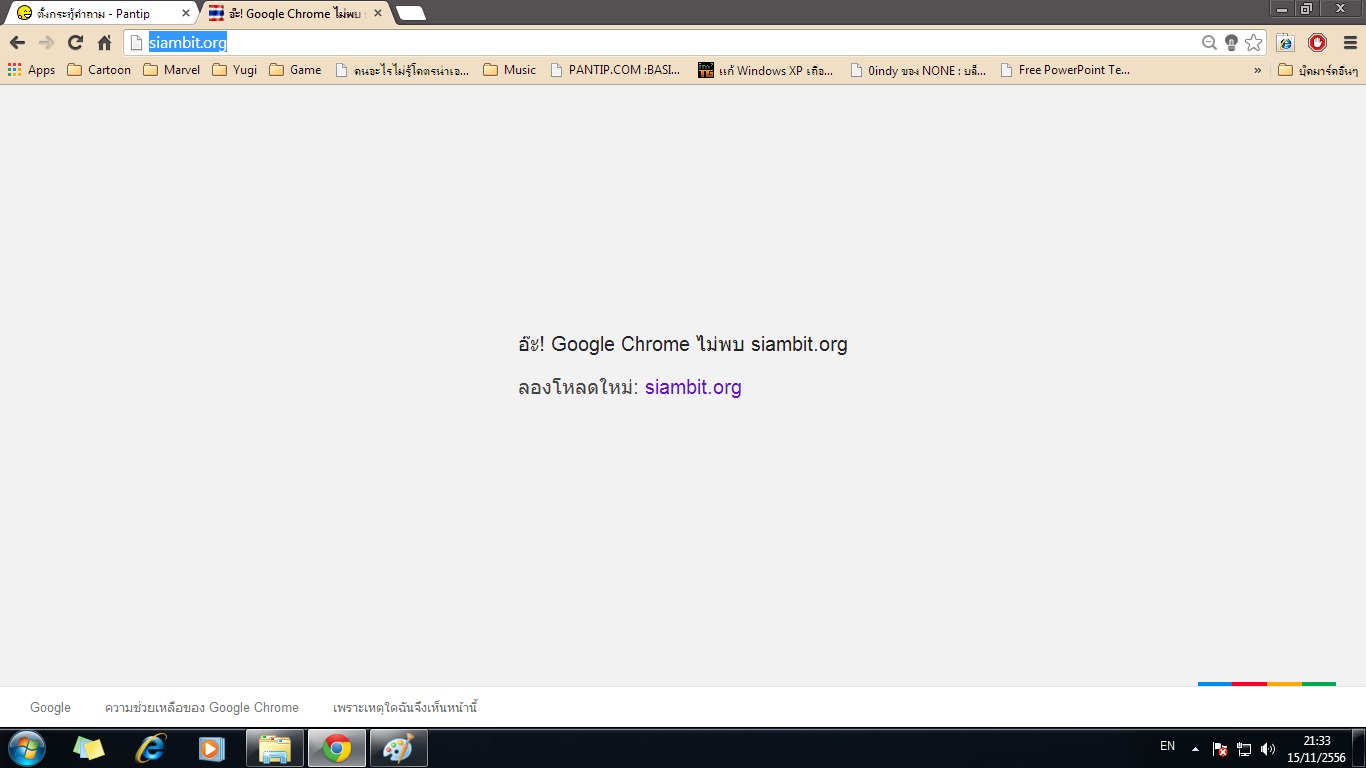Open the other bookmarks folder
This screenshot has height=768, width=1366.
pos(1317,70)
